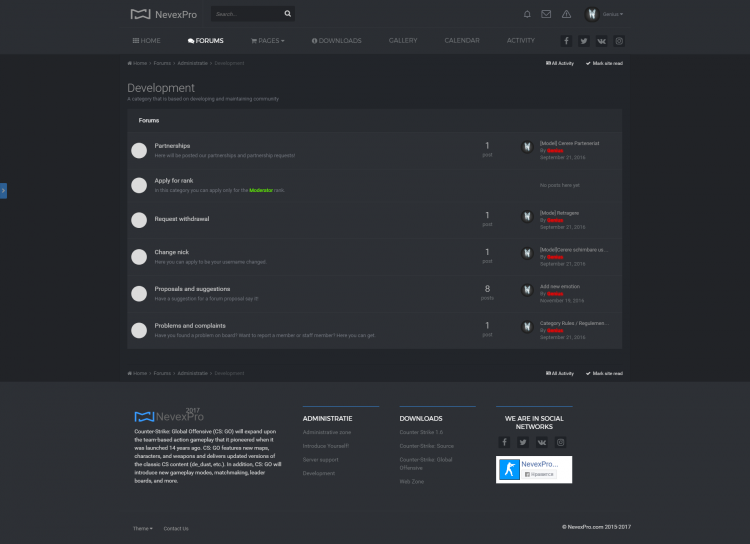Open the notifications bell icon
This screenshot has width=750, height=544.
[527, 14]
